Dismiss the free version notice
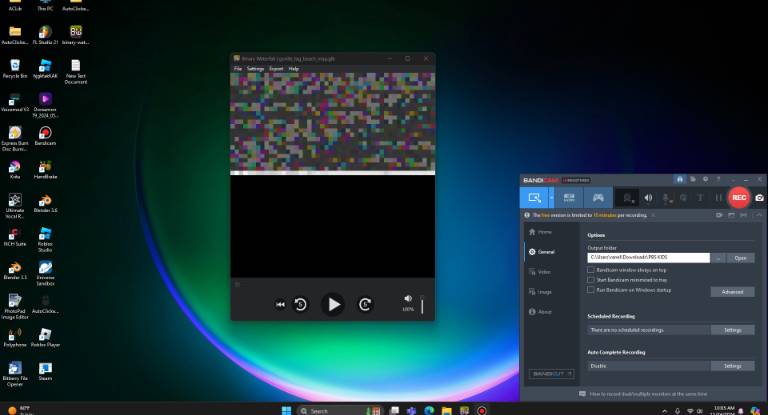 (x=653, y=215)
